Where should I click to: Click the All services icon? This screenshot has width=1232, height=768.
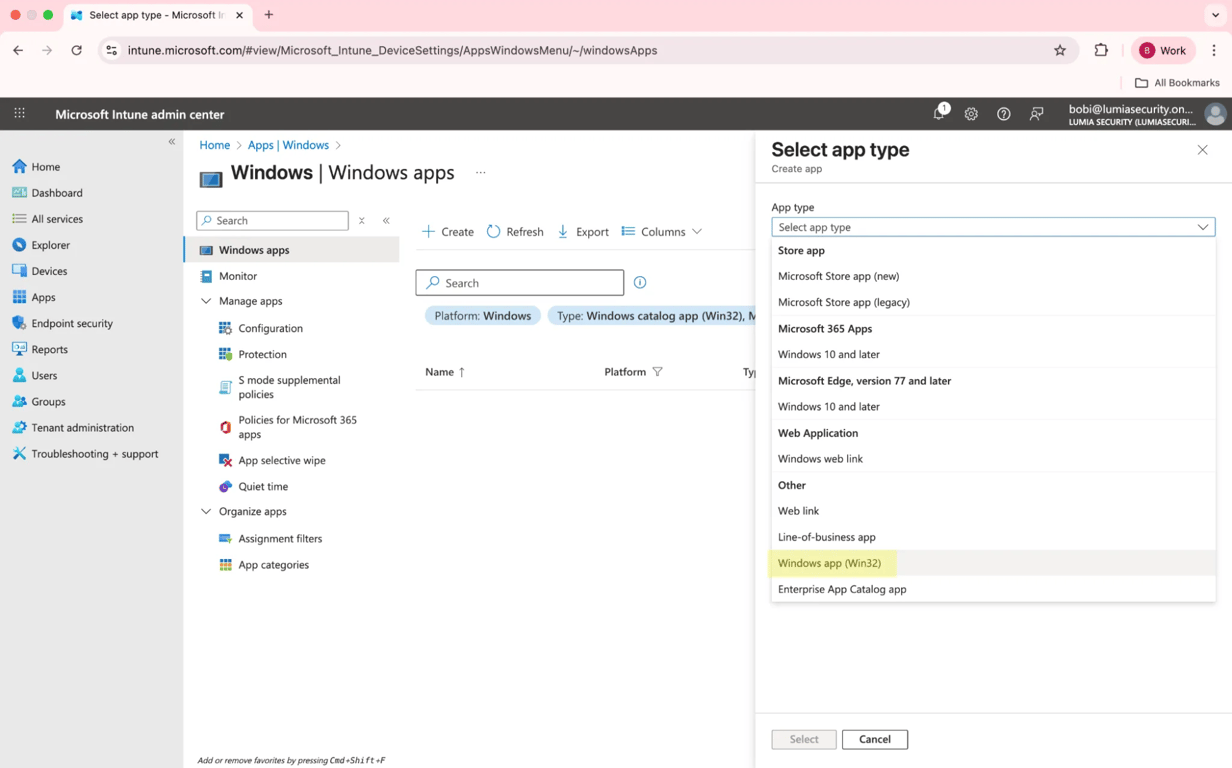19,219
